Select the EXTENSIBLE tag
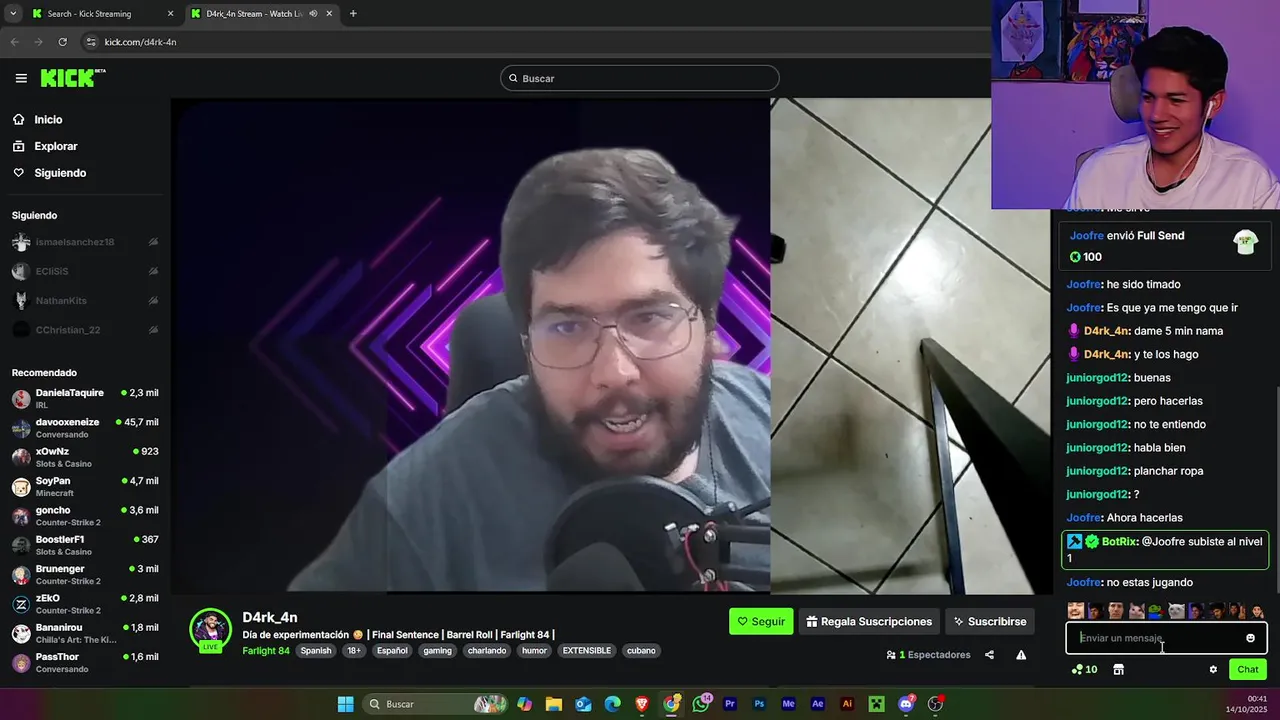 [x=586, y=650]
